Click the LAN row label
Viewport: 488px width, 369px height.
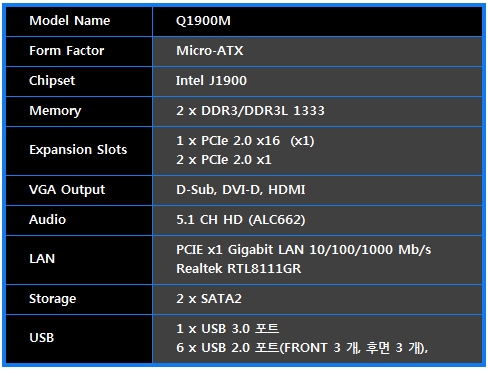click(42, 259)
